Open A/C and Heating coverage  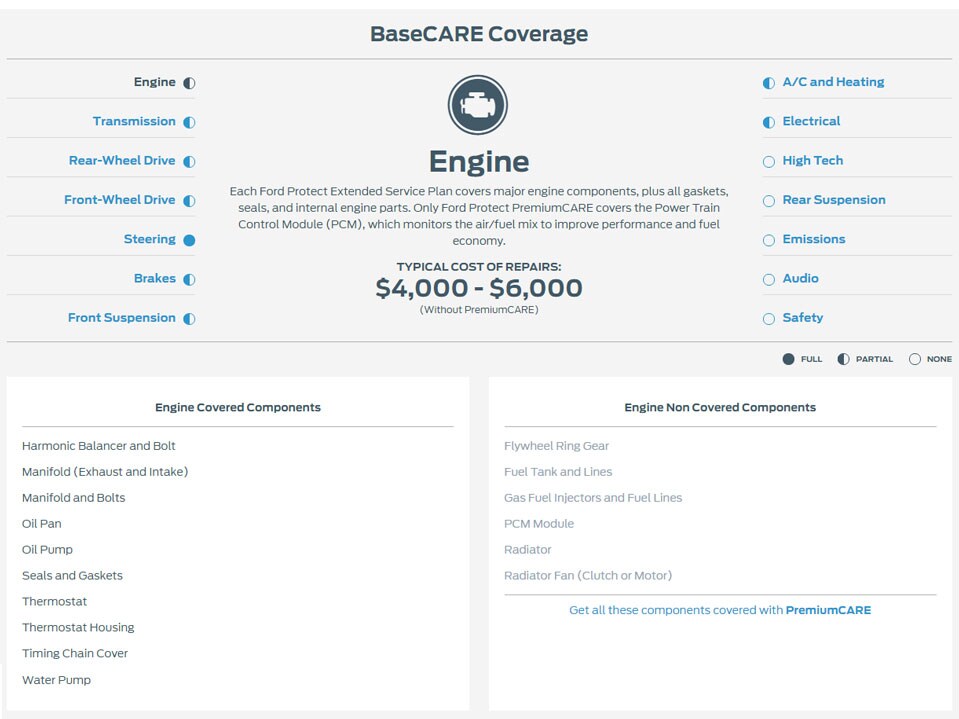click(833, 82)
